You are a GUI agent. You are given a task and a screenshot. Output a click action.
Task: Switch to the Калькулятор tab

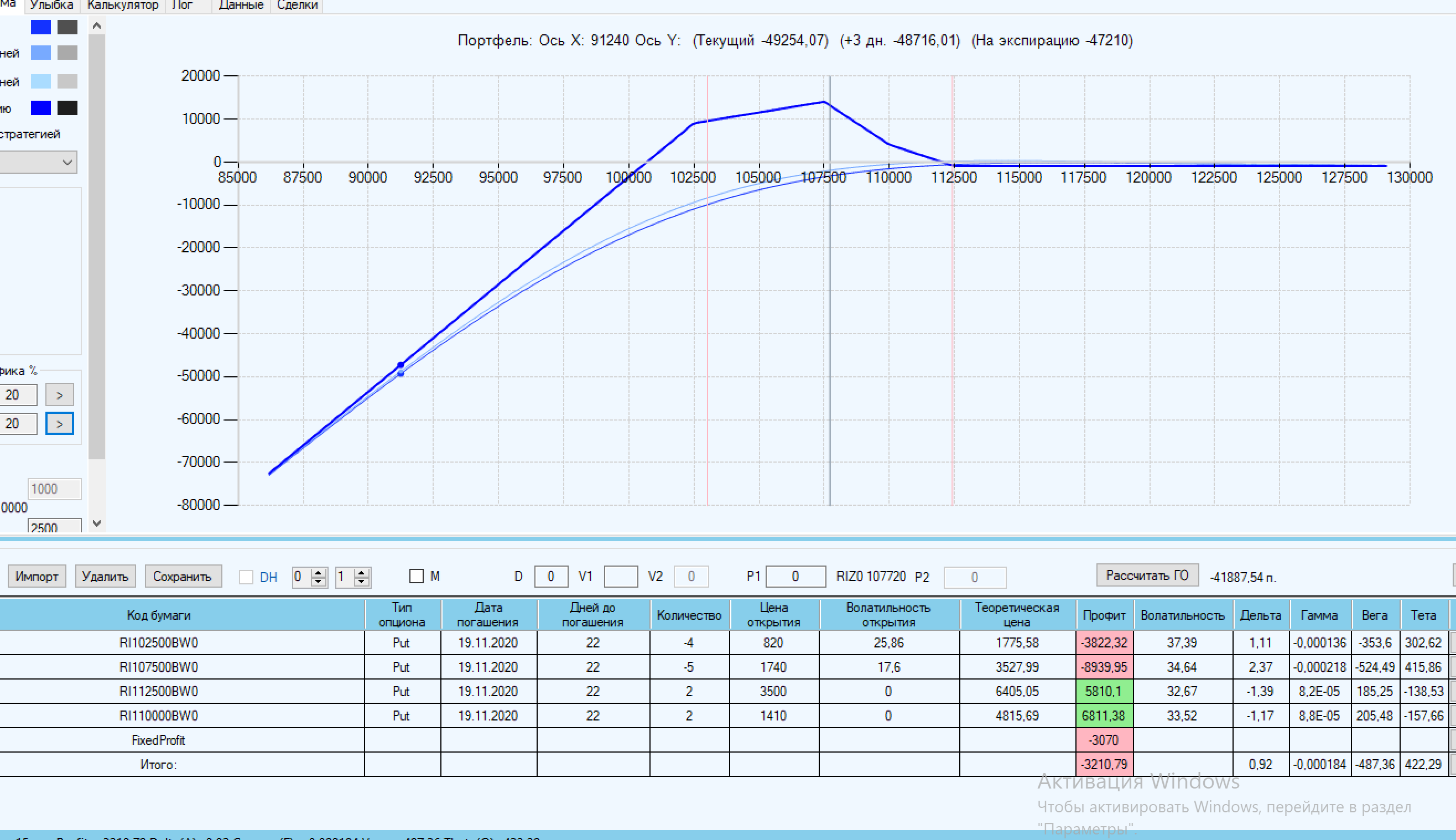(122, 6)
